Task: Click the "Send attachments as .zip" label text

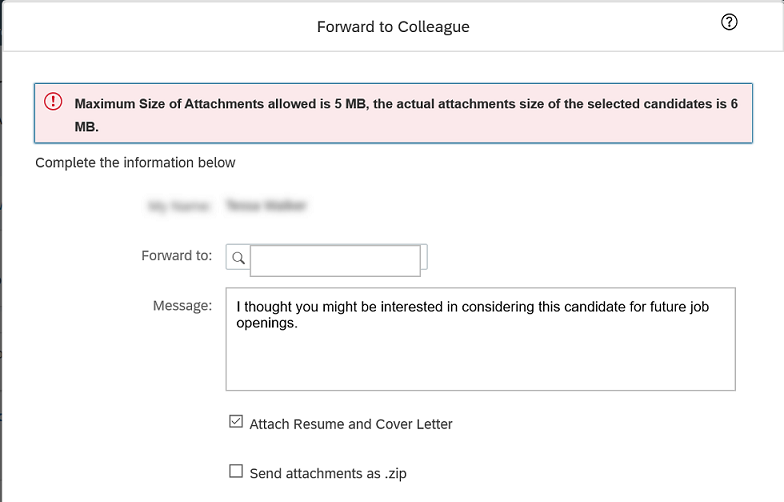Action: tap(328, 474)
